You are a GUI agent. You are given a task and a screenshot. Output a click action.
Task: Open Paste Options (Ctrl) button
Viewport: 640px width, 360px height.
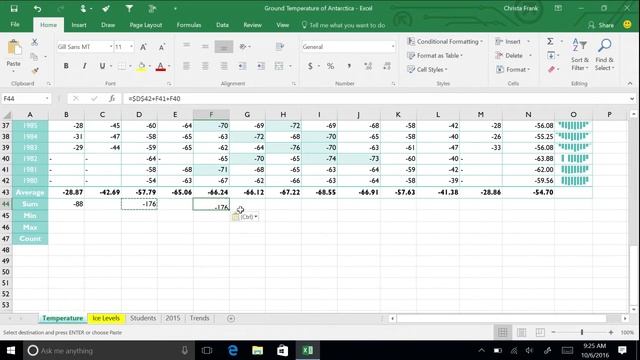click(245, 217)
